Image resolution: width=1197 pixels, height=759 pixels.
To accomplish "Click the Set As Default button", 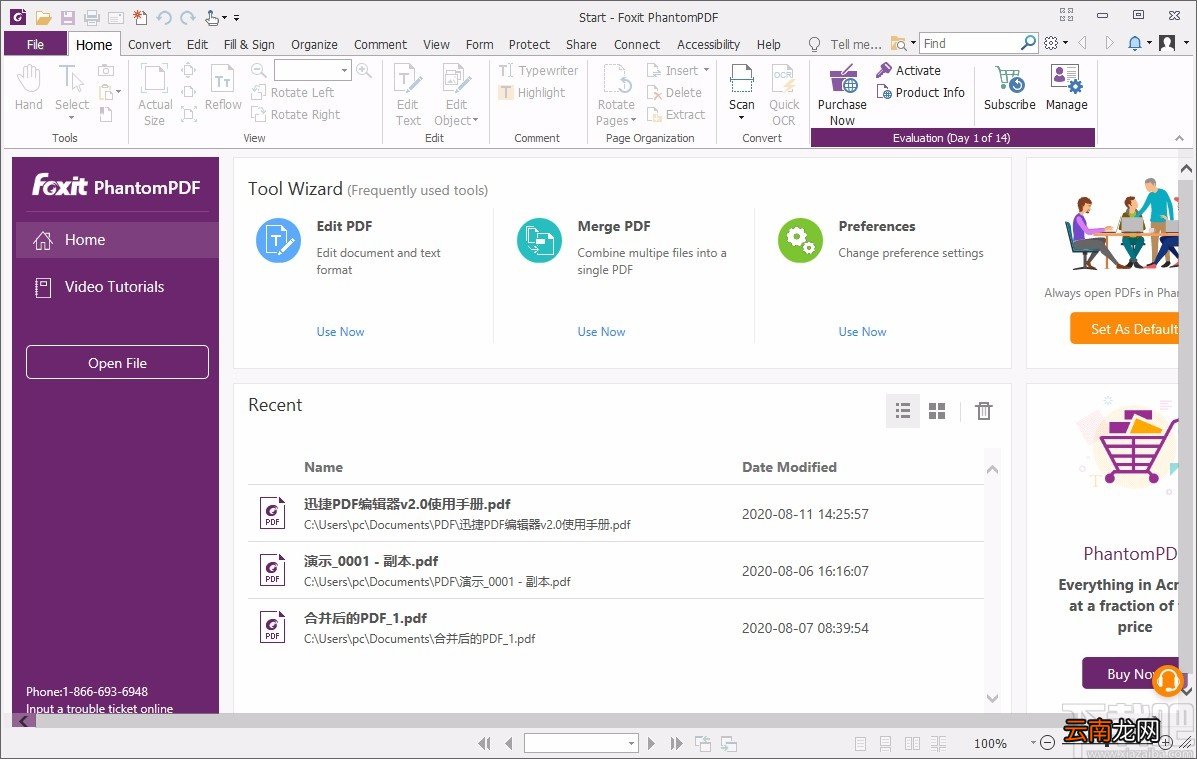I will pyautogui.click(x=1124, y=329).
